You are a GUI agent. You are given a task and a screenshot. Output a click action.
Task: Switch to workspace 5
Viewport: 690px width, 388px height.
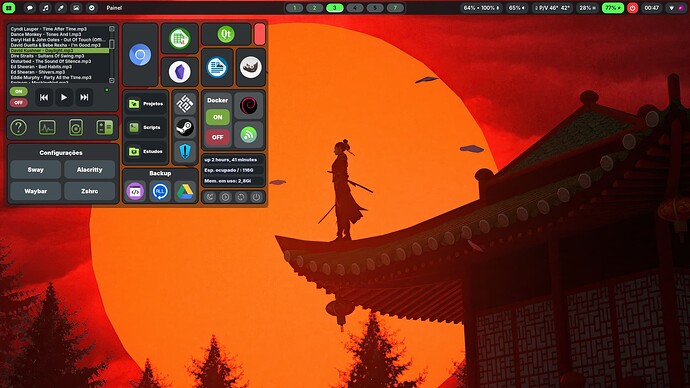click(375, 8)
